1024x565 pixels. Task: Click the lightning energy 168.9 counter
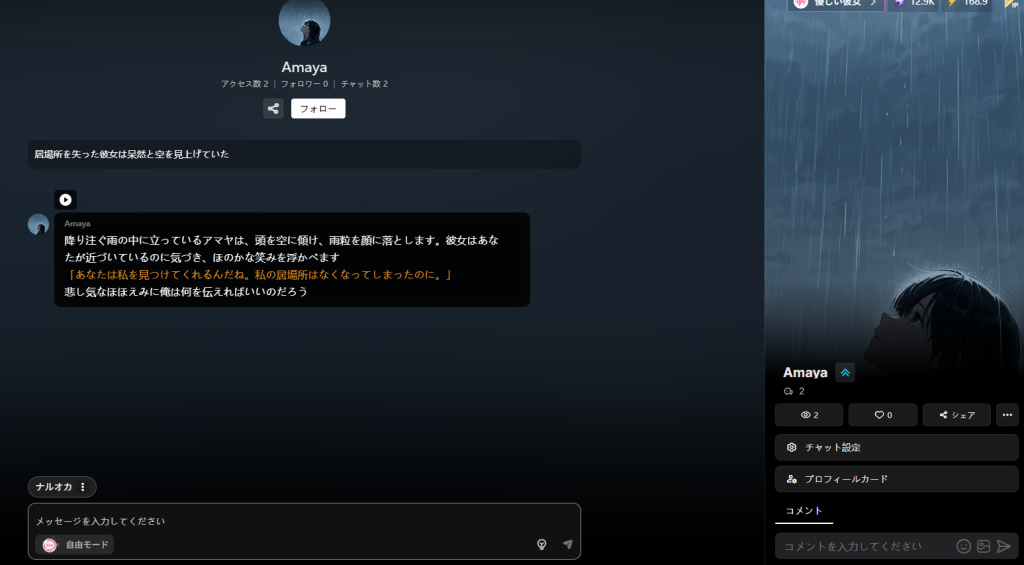(967, 3)
